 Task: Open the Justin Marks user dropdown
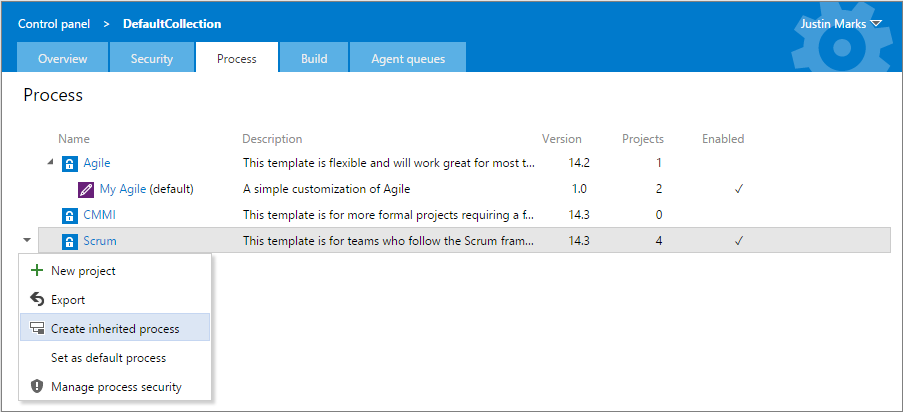tap(841, 24)
